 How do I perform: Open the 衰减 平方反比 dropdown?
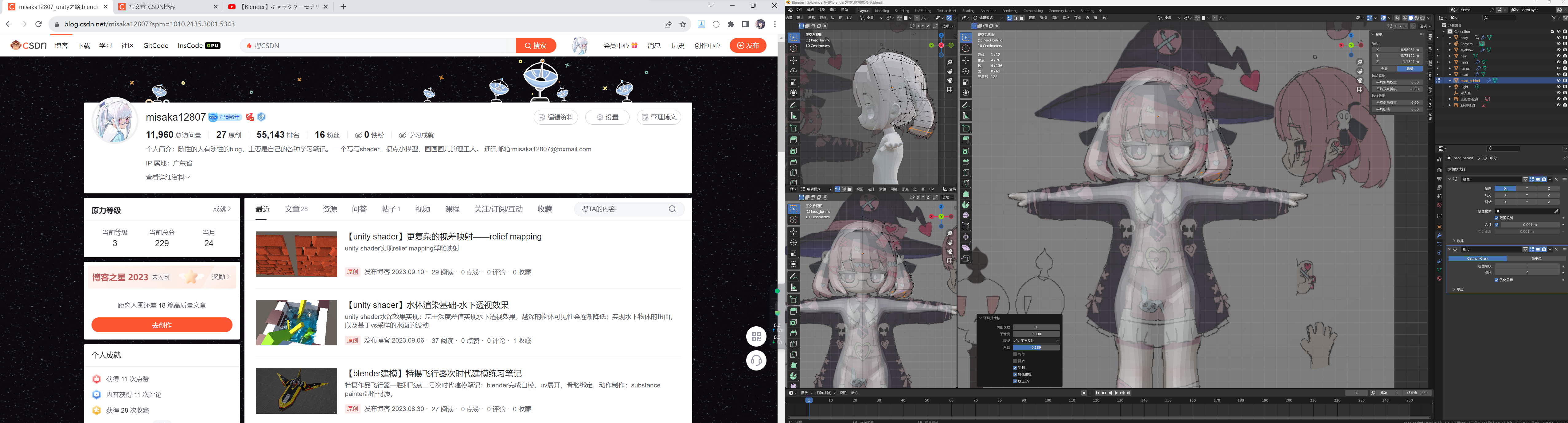(1037, 341)
